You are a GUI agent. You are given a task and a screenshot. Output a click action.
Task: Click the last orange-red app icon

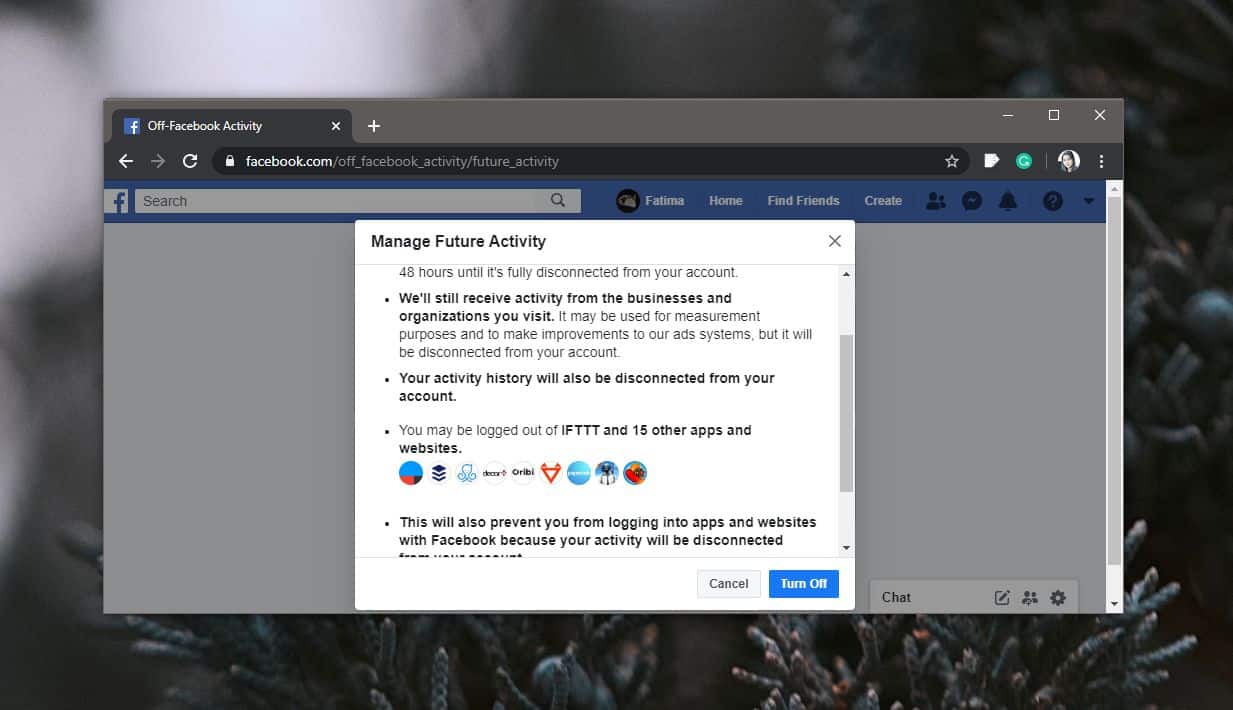(635, 473)
